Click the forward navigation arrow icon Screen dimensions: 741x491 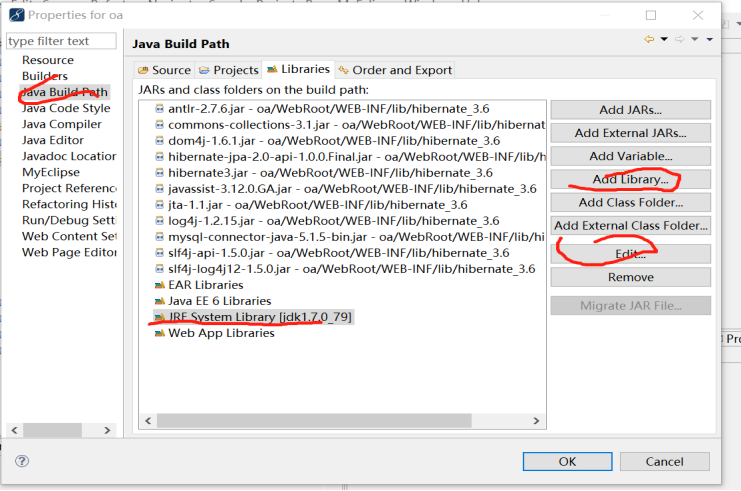pos(680,39)
